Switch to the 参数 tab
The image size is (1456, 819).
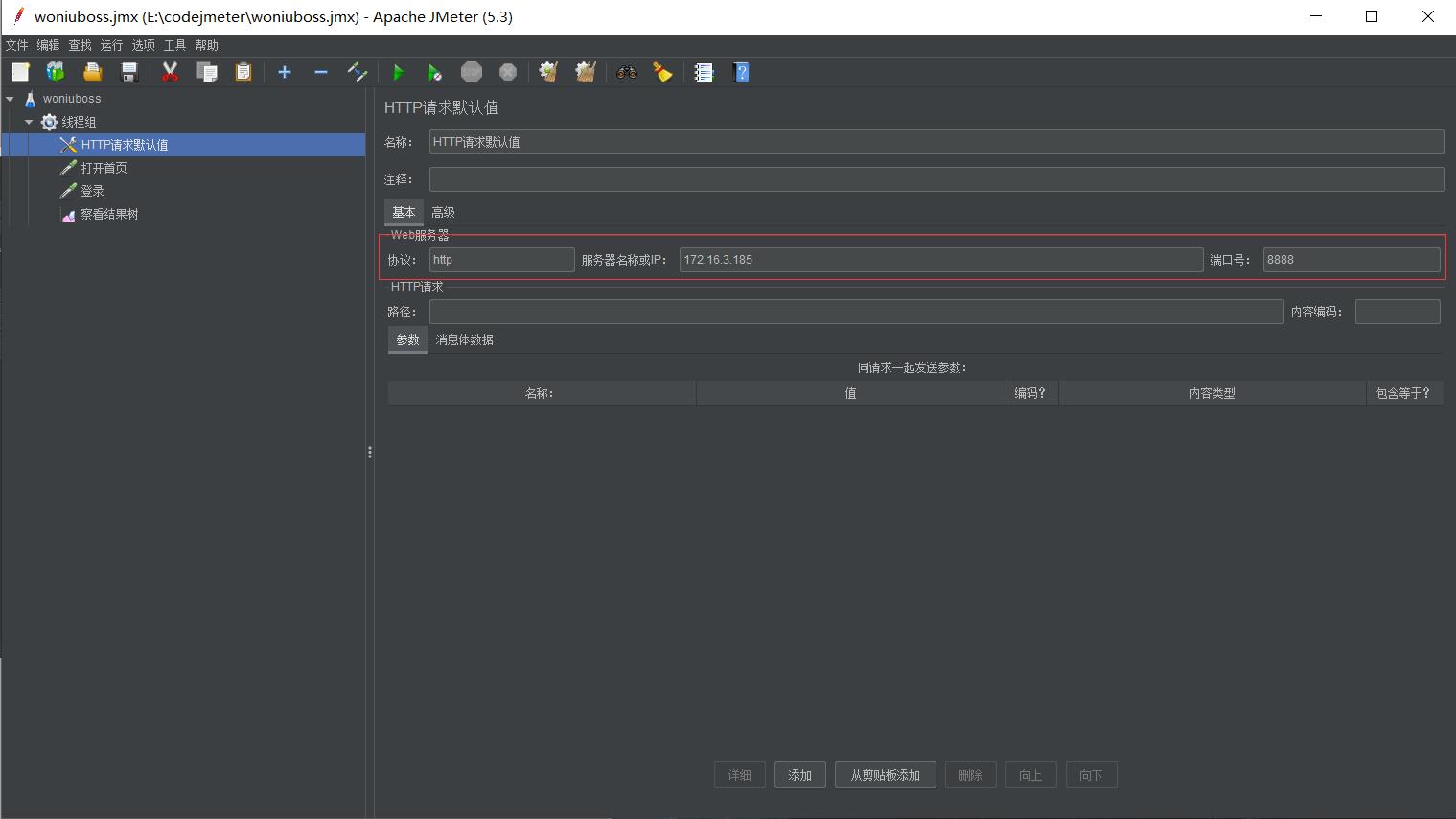407,339
